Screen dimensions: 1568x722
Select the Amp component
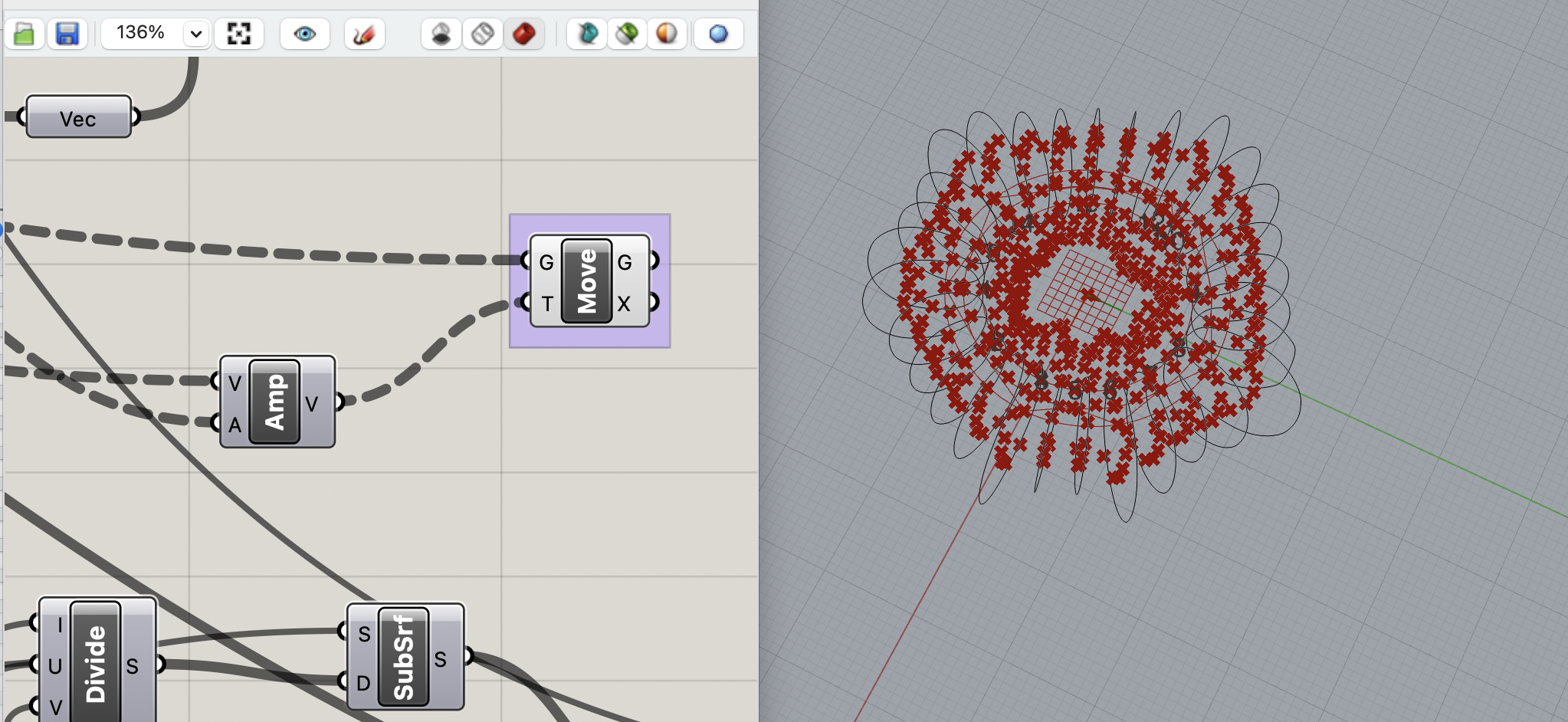tap(274, 402)
